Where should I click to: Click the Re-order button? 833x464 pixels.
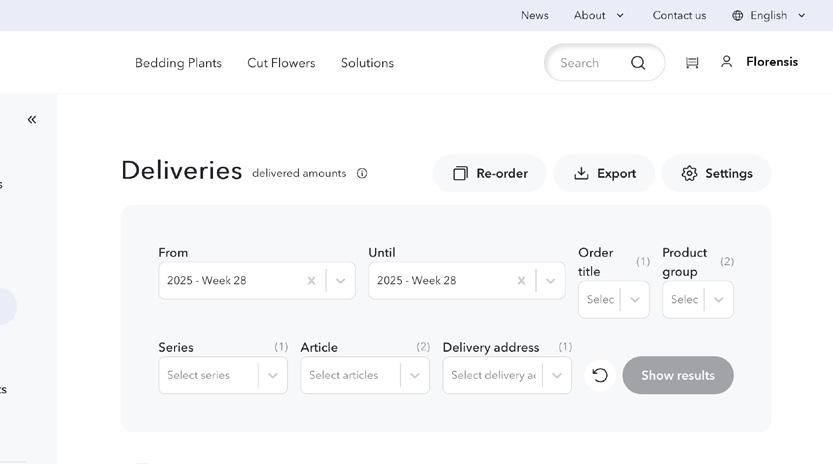tap(490, 173)
